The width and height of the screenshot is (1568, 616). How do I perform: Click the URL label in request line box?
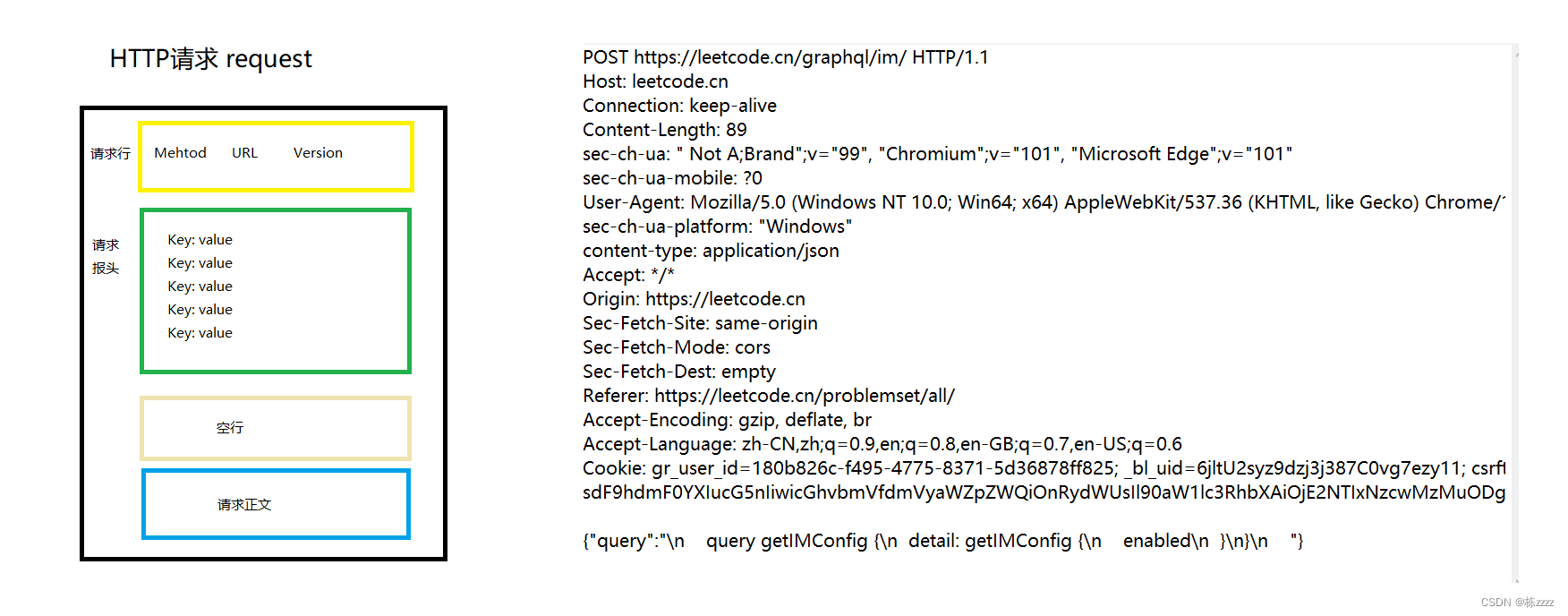pos(244,153)
